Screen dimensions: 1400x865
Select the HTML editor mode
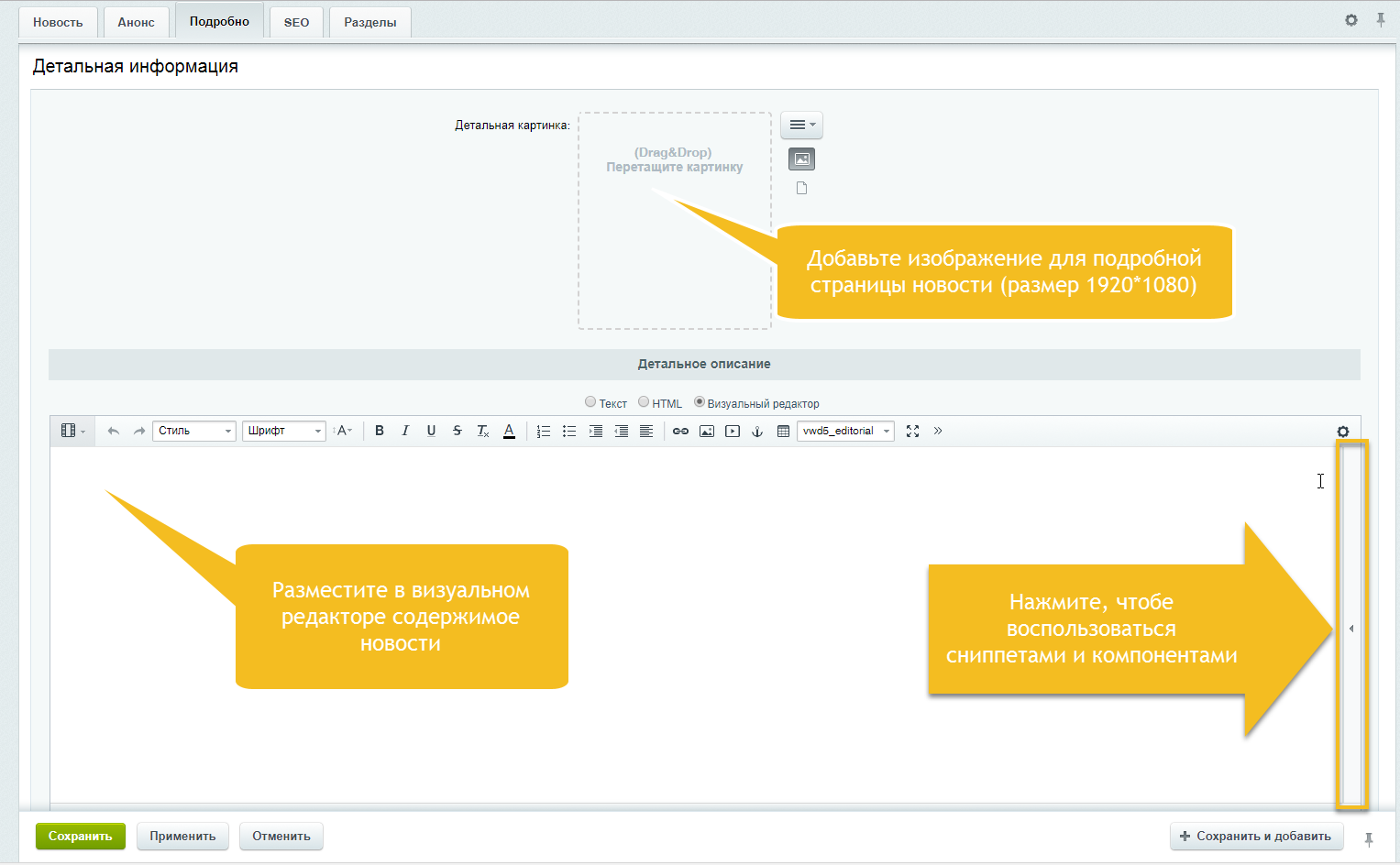pyautogui.click(x=644, y=402)
